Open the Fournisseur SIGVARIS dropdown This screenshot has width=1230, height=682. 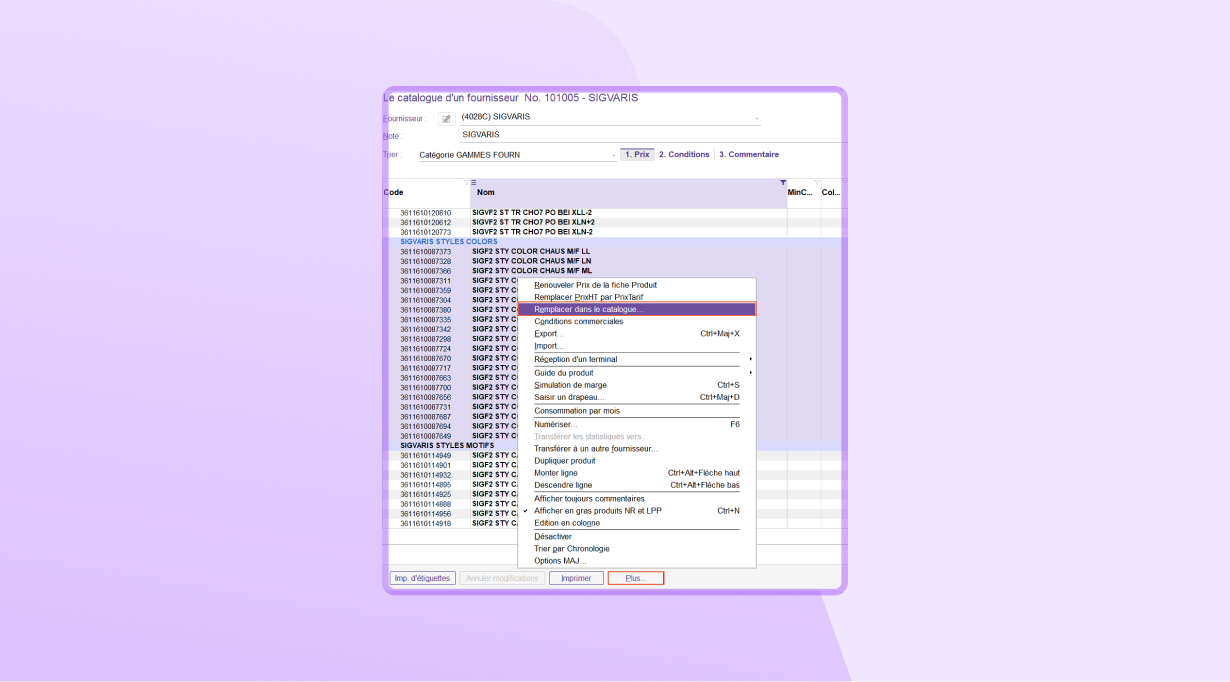coord(757,118)
